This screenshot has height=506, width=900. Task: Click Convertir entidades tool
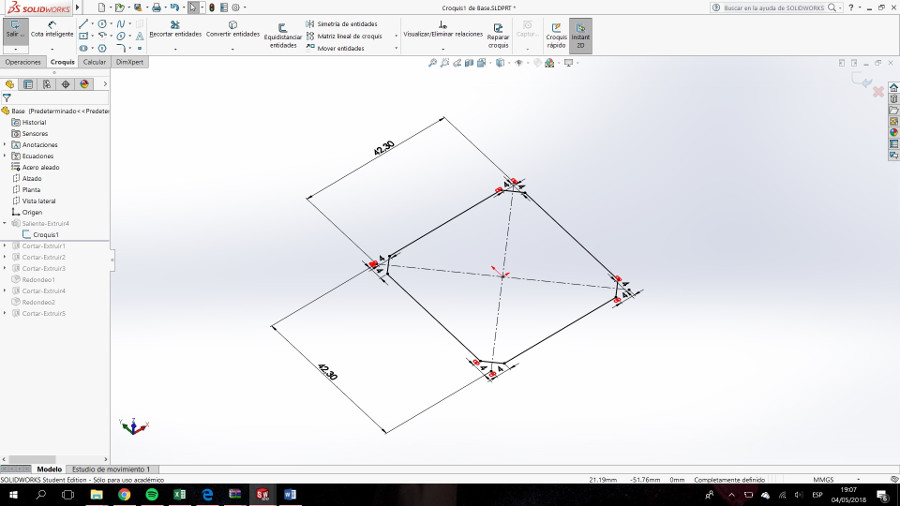click(x=232, y=30)
